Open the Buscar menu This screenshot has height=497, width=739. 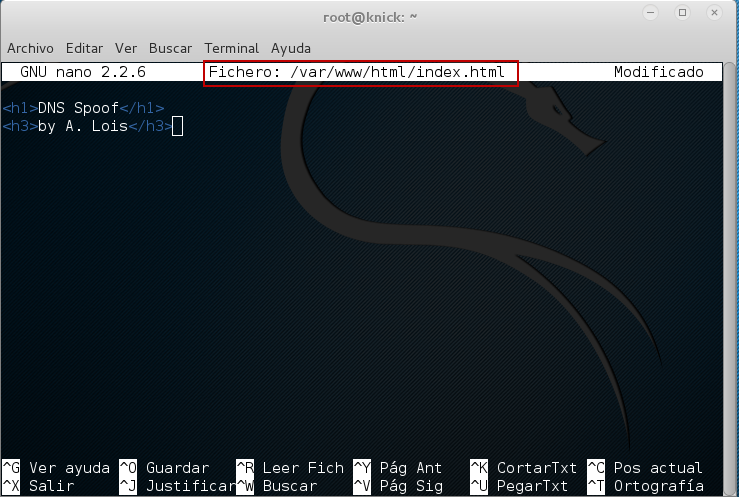coord(170,49)
